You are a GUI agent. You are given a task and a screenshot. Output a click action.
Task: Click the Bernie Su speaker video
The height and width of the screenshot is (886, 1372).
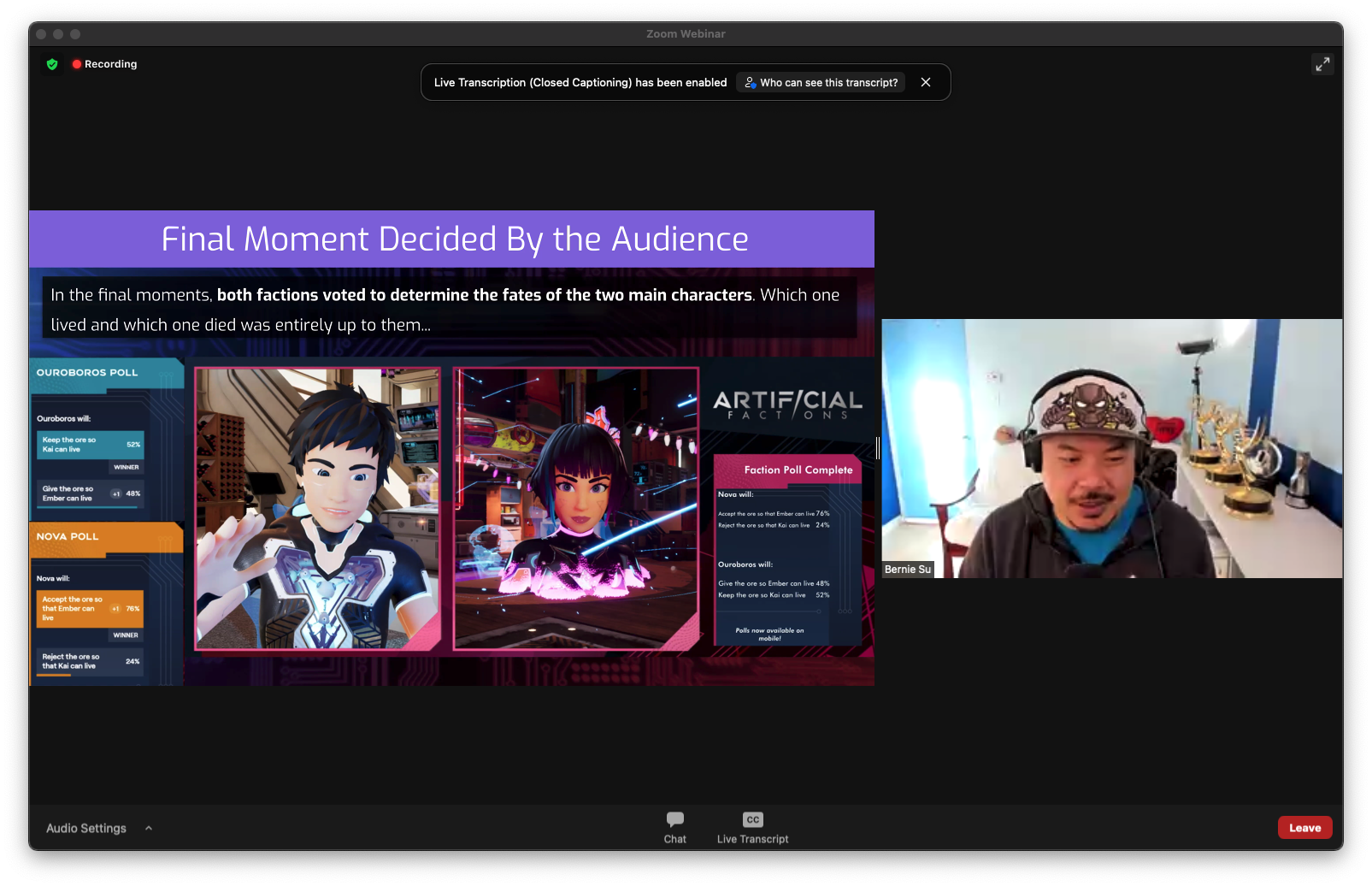(x=1112, y=448)
